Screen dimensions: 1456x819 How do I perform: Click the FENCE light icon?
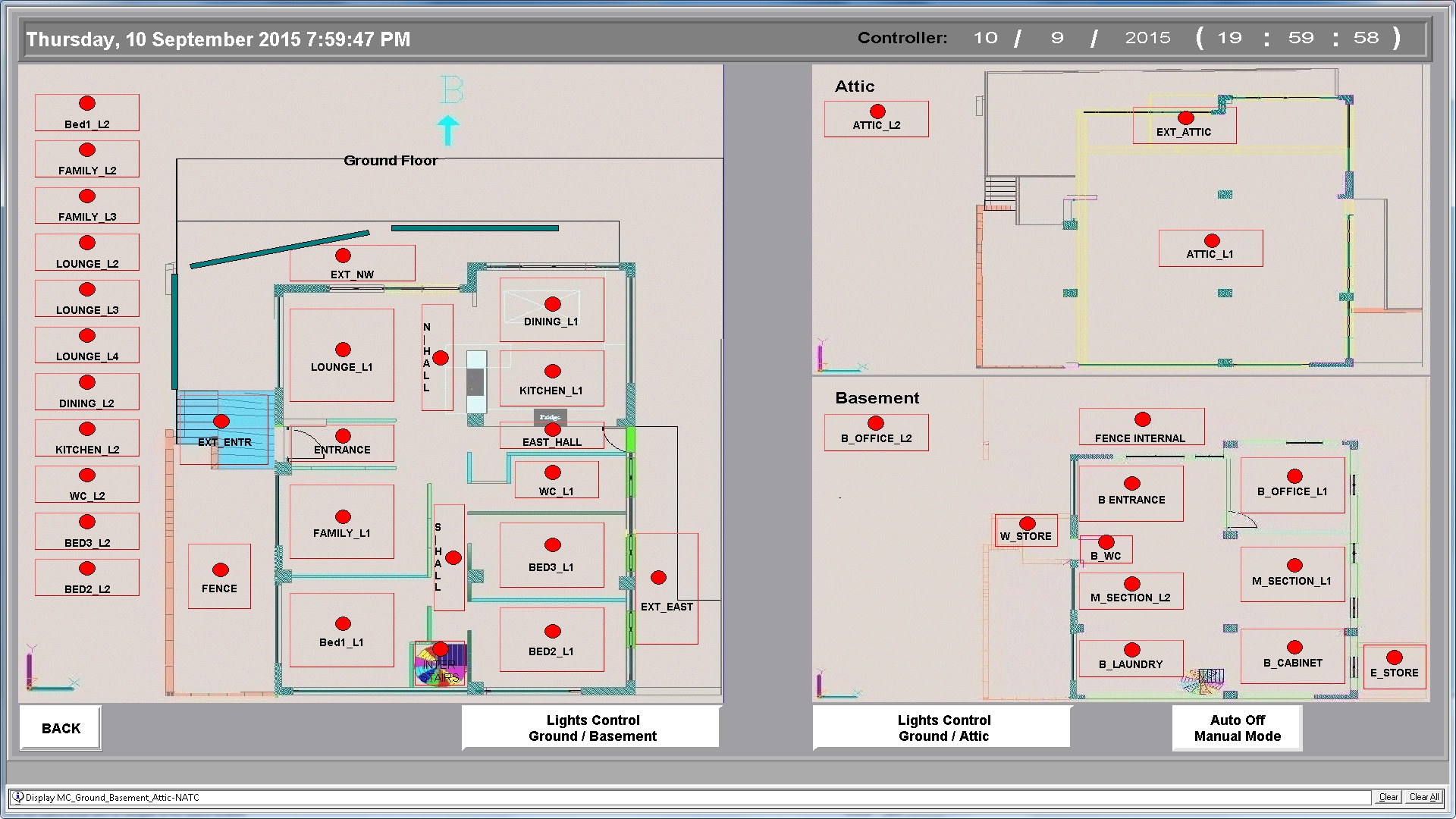click(221, 570)
